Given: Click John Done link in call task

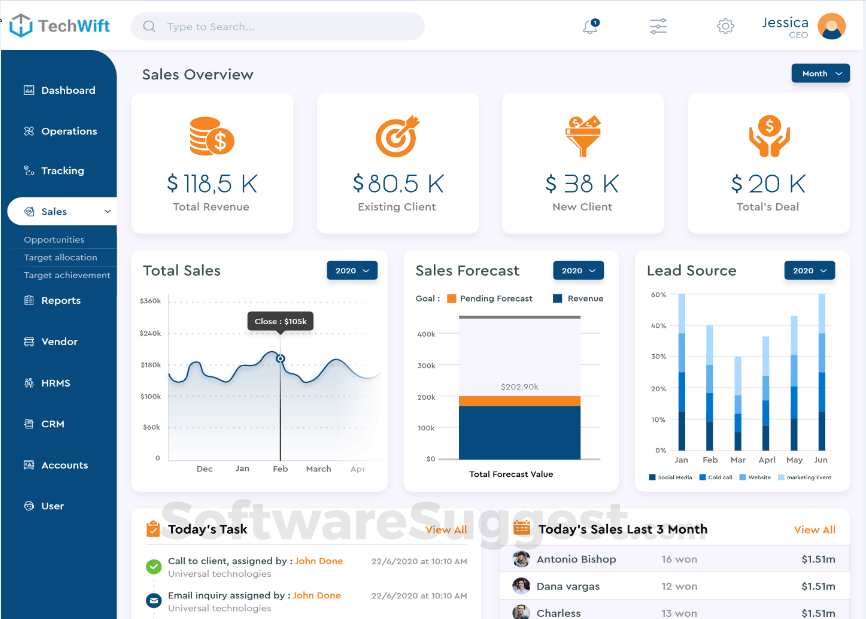Looking at the screenshot, I should coord(319,561).
